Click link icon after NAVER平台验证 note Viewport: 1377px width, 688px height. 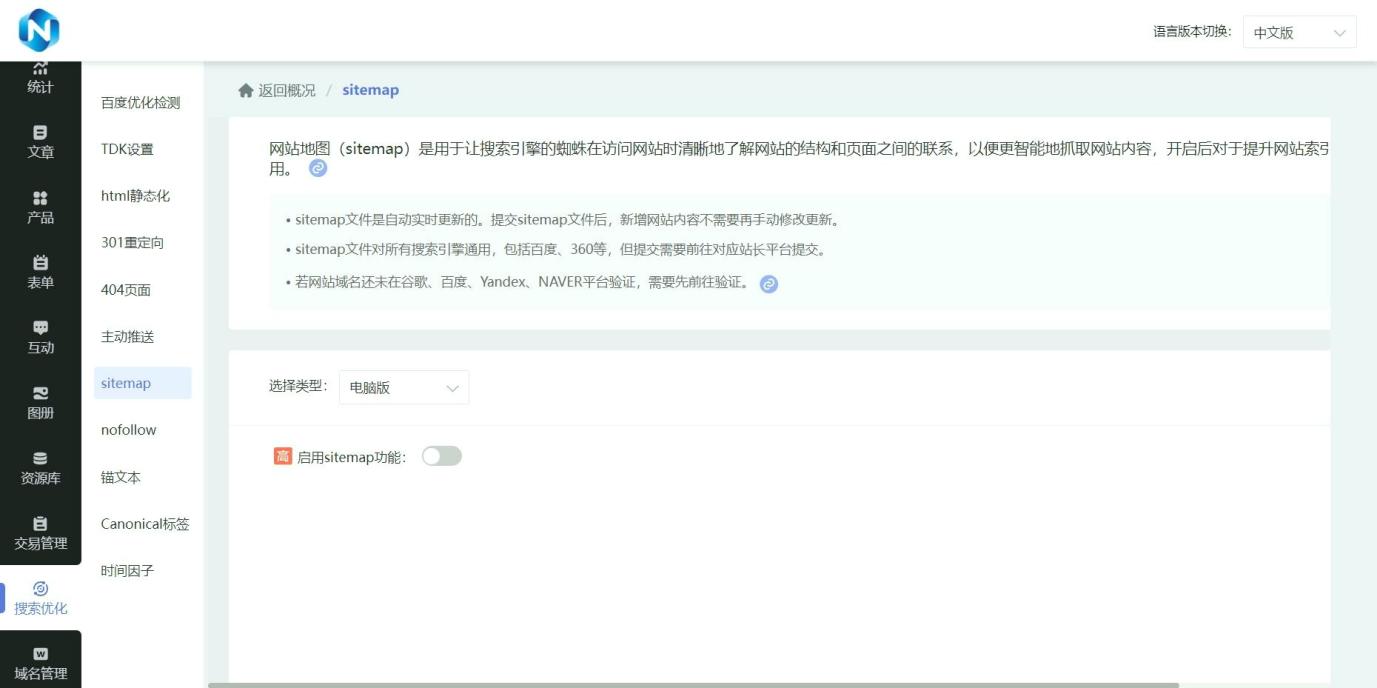(769, 284)
